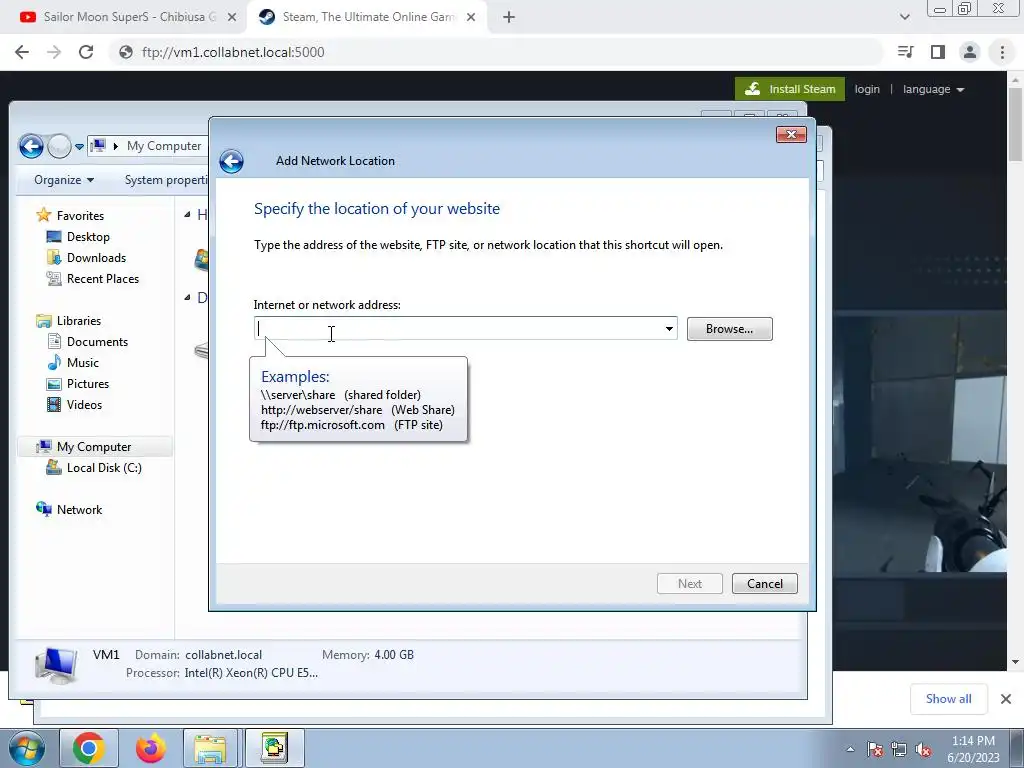This screenshot has width=1024, height=768.
Task: Click the Browse... button
Action: (x=729, y=328)
